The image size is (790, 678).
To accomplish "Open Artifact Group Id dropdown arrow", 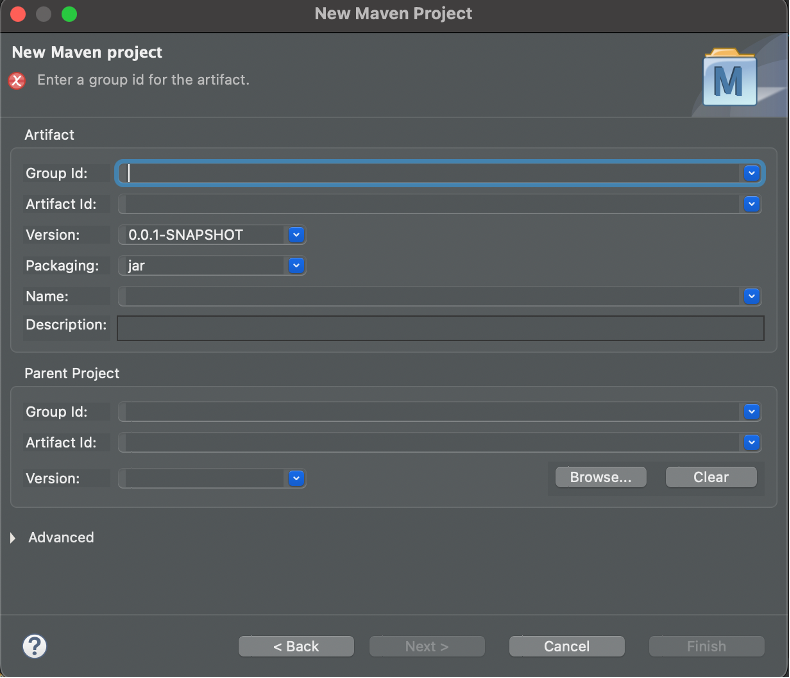I will [x=751, y=173].
